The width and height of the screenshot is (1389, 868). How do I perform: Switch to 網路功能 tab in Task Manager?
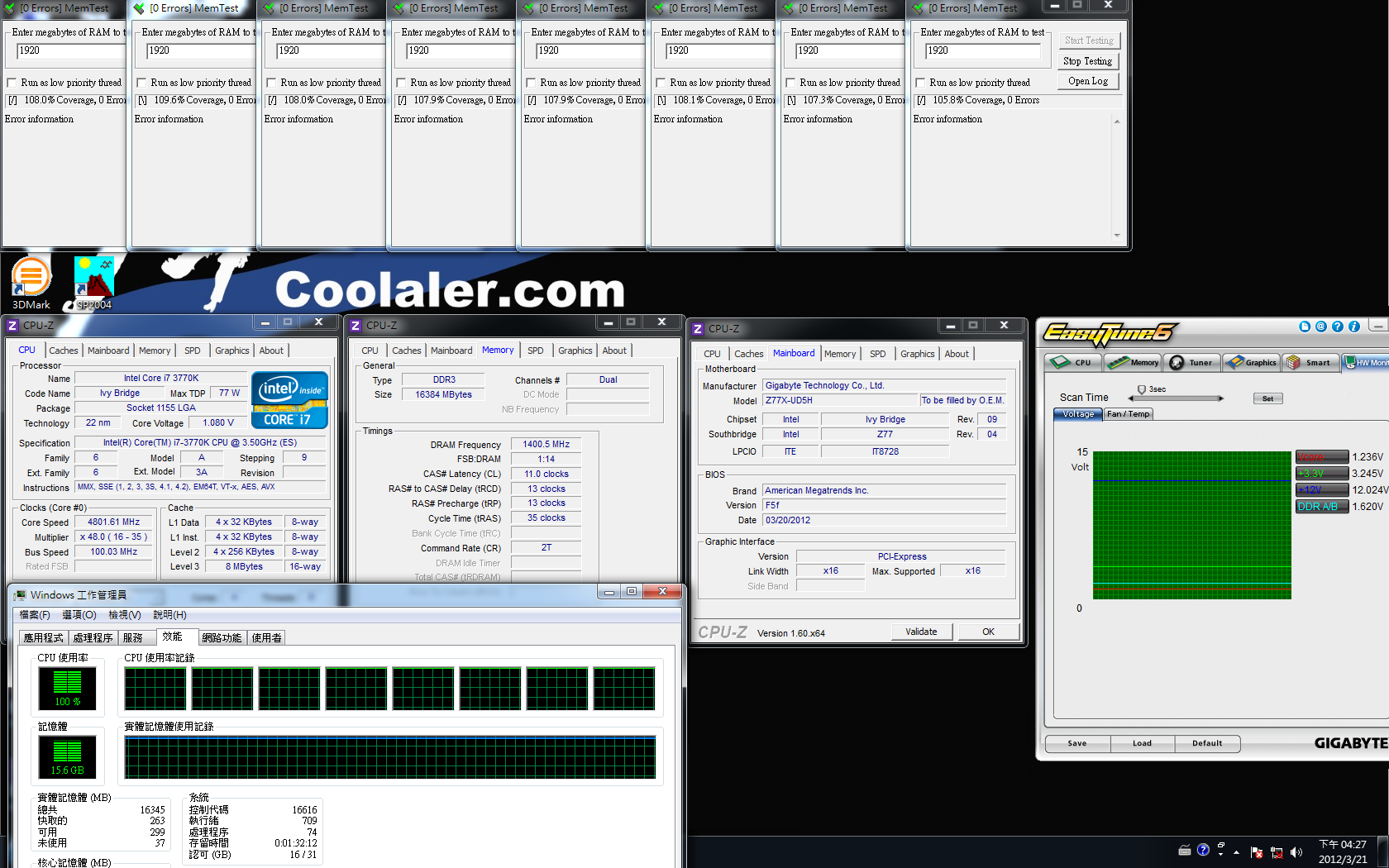click(x=222, y=638)
